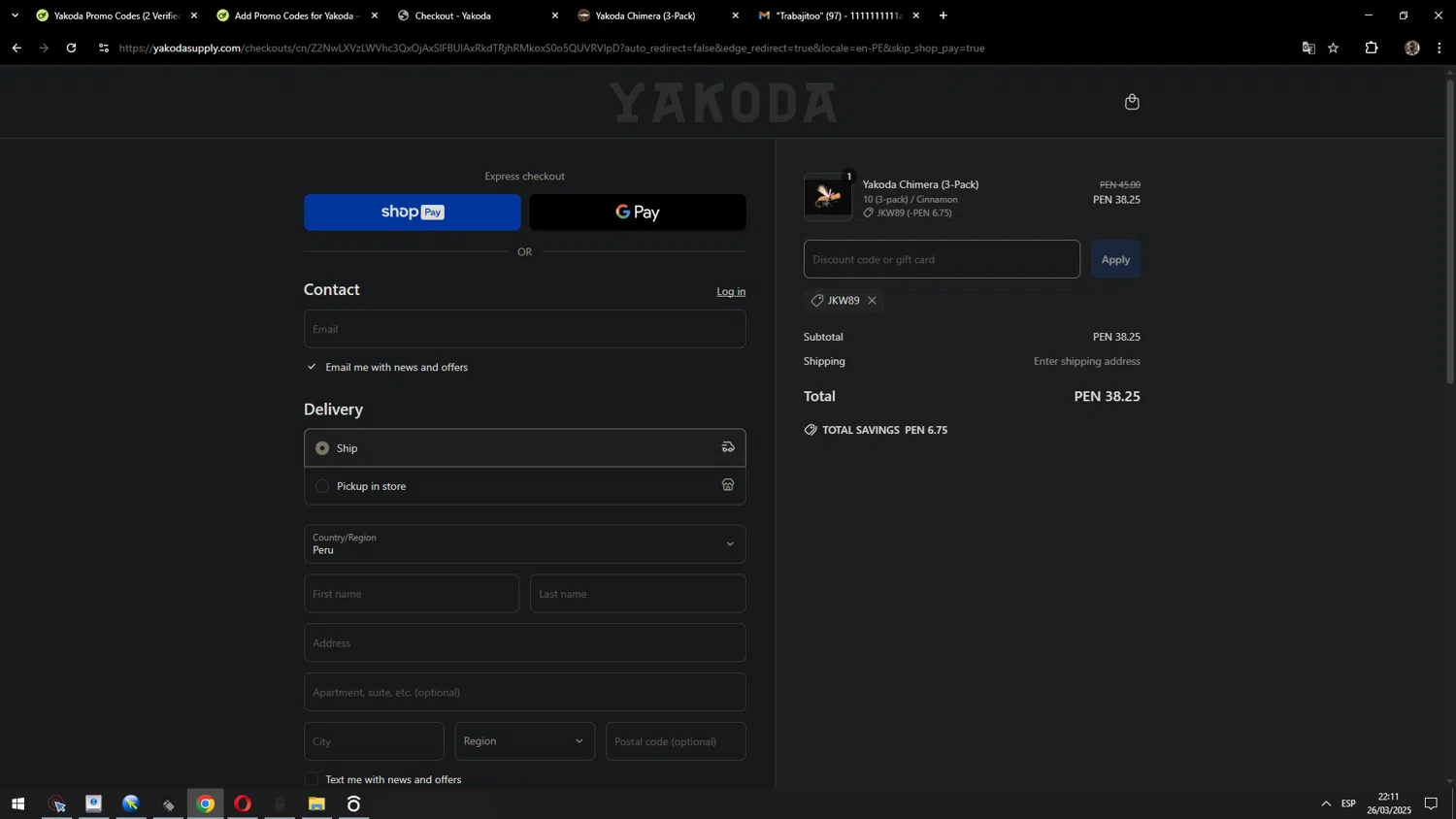Viewport: 1456px width, 819px height.
Task: Focus the Last name field
Action: click(638, 594)
